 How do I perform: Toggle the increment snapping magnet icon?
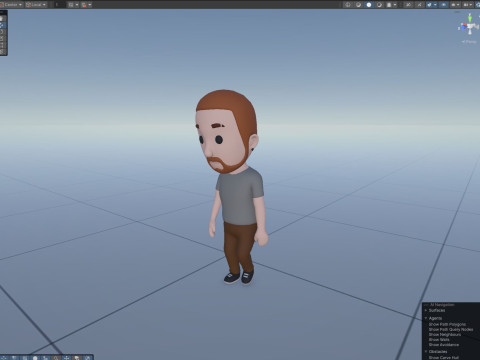point(84,5)
